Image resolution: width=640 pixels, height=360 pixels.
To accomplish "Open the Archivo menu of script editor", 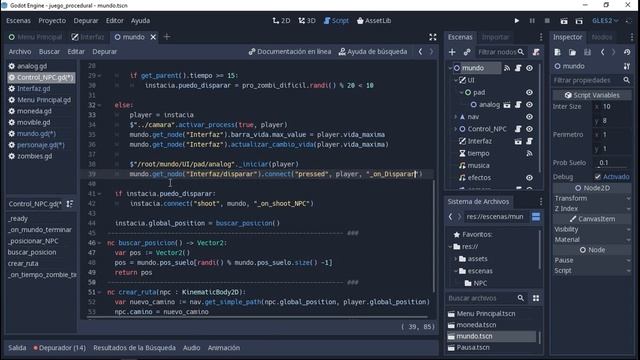I will [20, 51].
